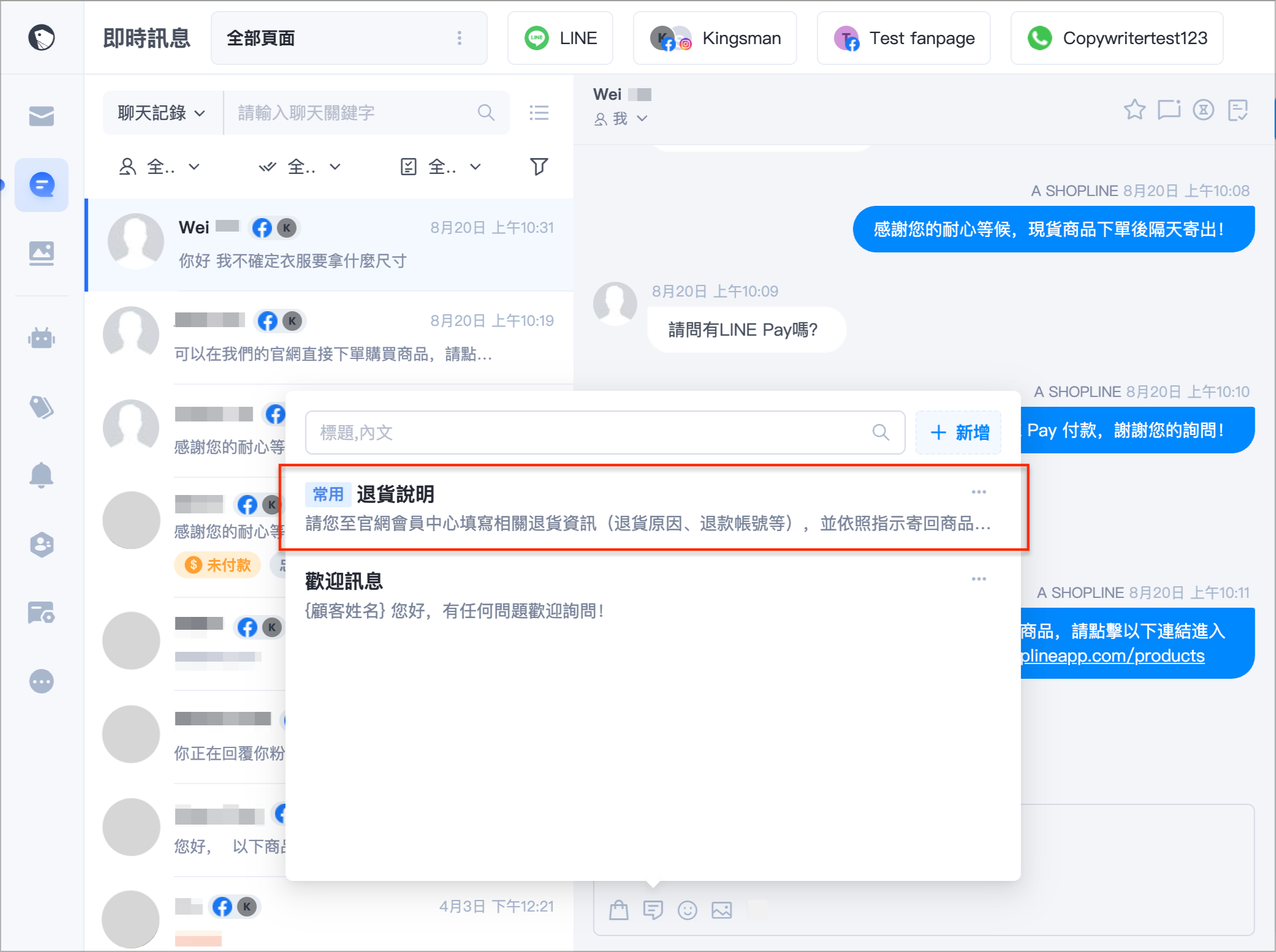Toggle the conversation list view icon
The height and width of the screenshot is (952, 1276).
(x=539, y=113)
